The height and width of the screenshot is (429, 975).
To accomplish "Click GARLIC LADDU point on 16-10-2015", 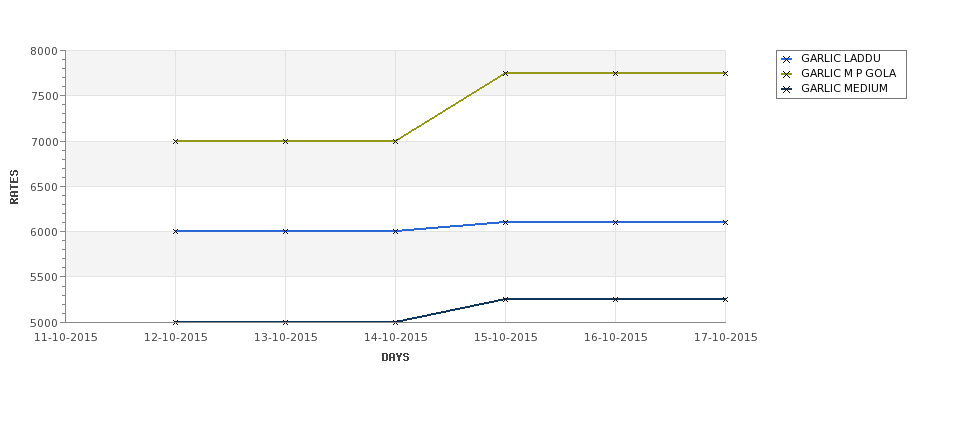I will [616, 222].
